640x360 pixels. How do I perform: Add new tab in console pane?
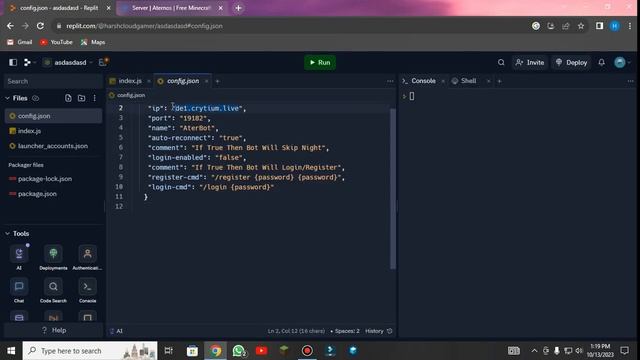499,81
